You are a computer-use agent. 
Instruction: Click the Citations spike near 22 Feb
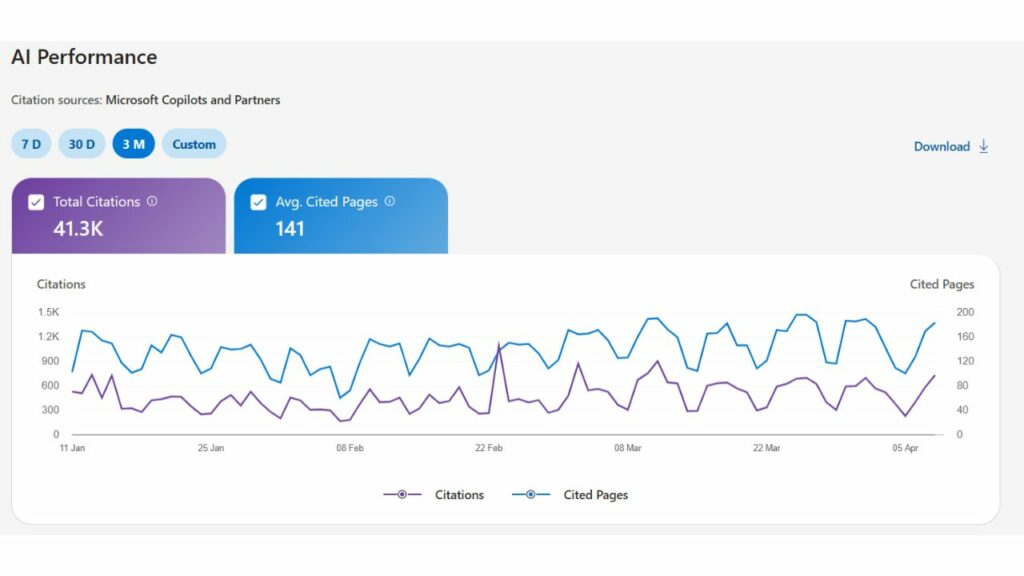coord(499,342)
